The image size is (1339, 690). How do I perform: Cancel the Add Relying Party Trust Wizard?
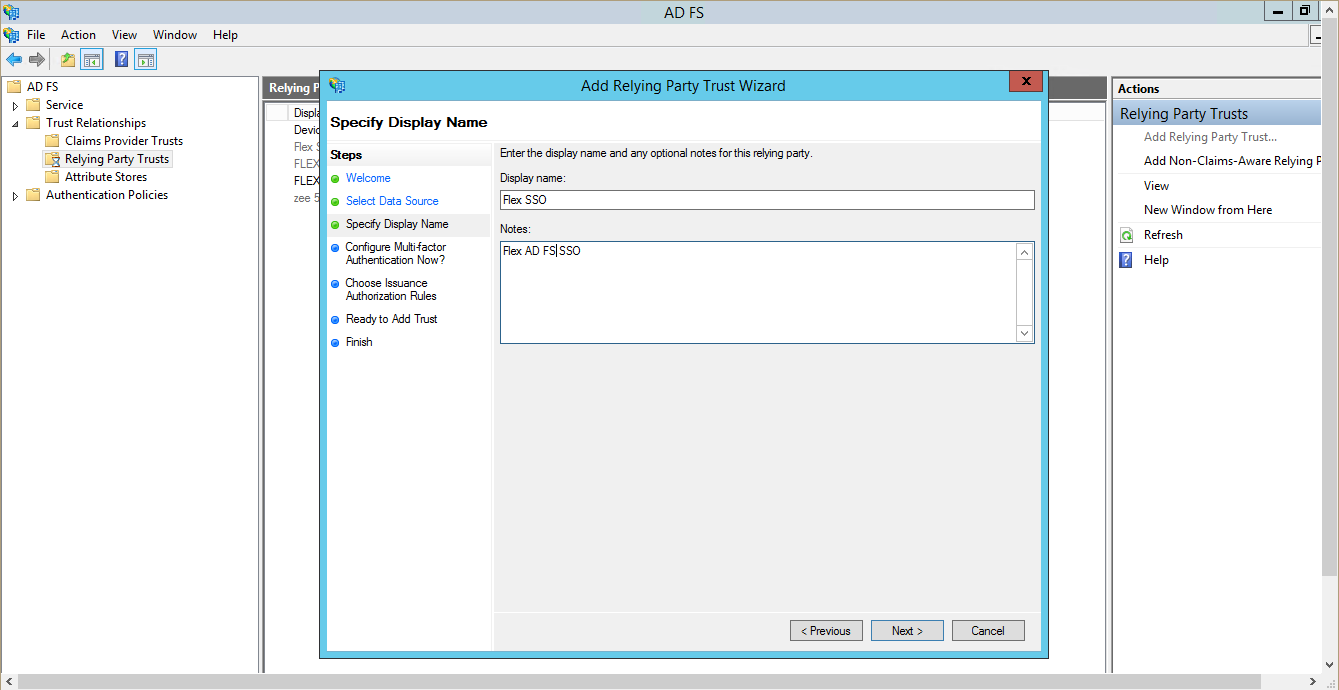pyautogui.click(x=987, y=630)
